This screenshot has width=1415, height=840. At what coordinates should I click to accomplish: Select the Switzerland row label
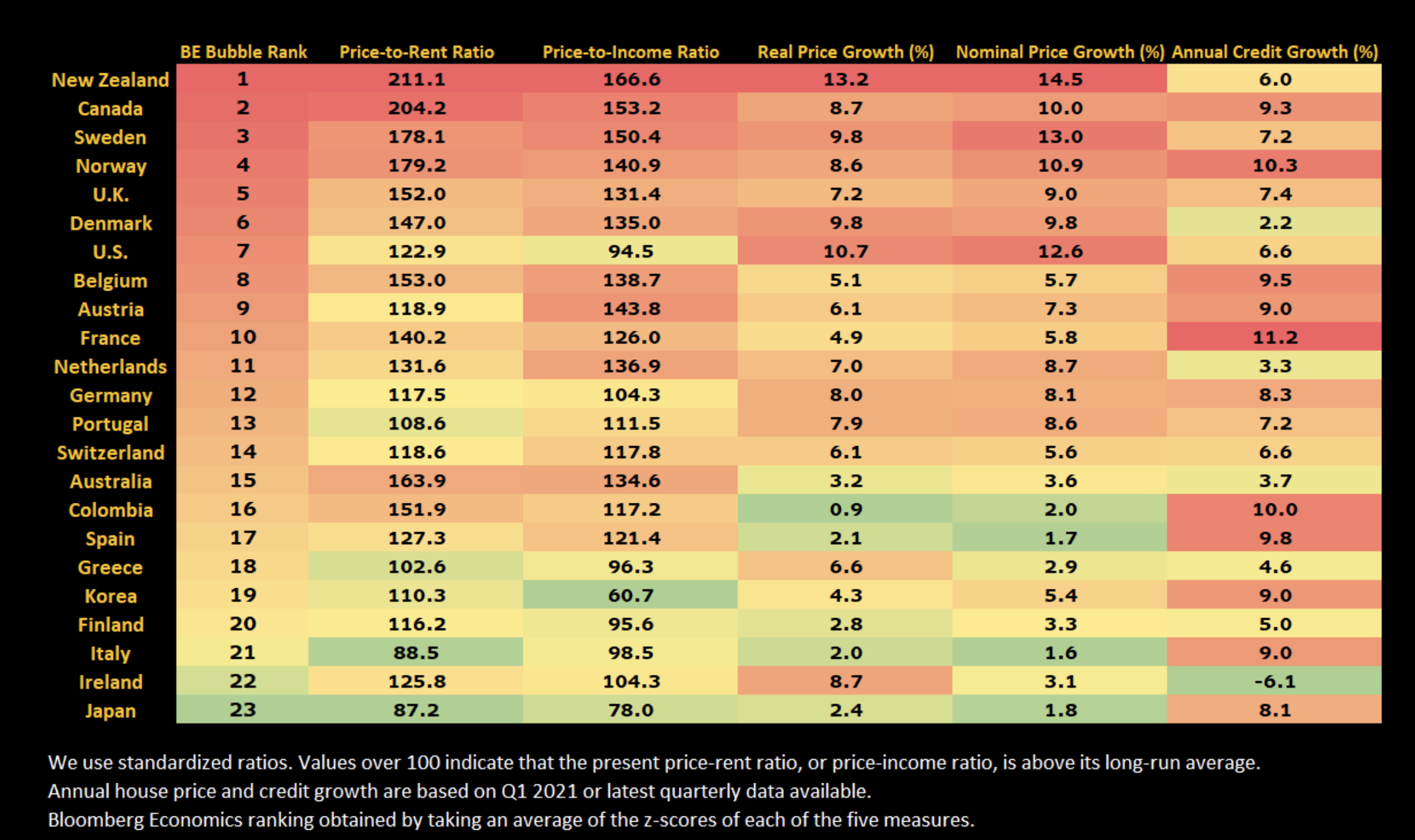(x=110, y=453)
